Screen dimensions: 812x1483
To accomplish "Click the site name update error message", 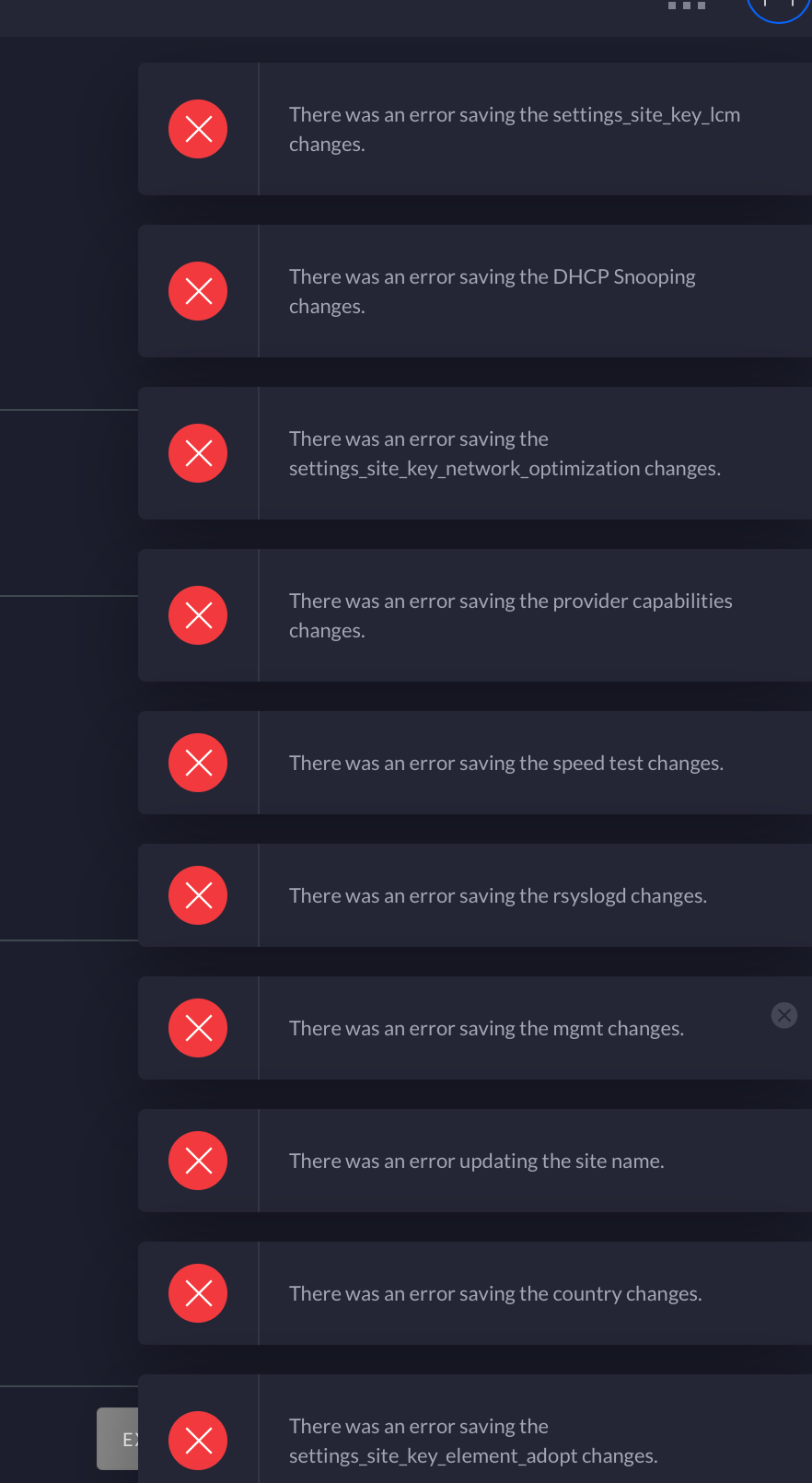I will (x=476, y=1161).
